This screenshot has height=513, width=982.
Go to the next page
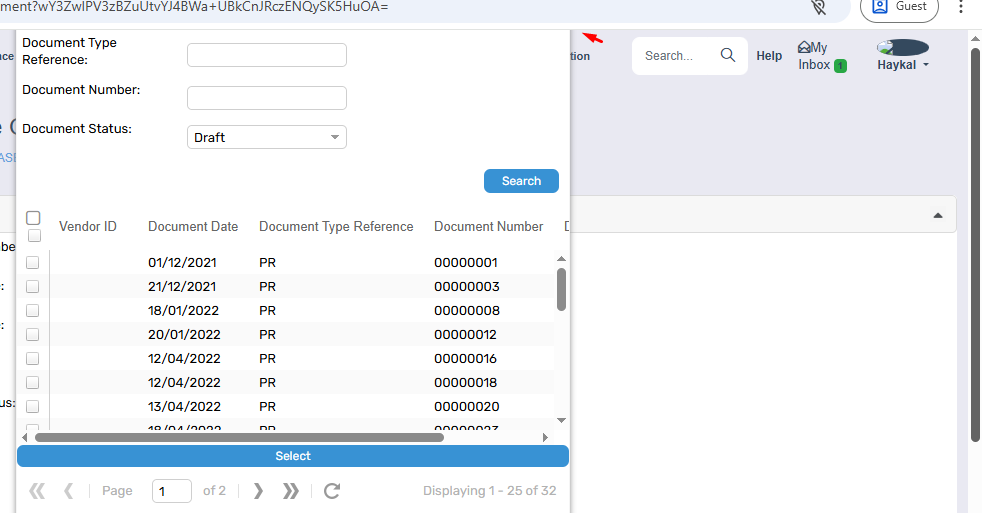click(258, 491)
